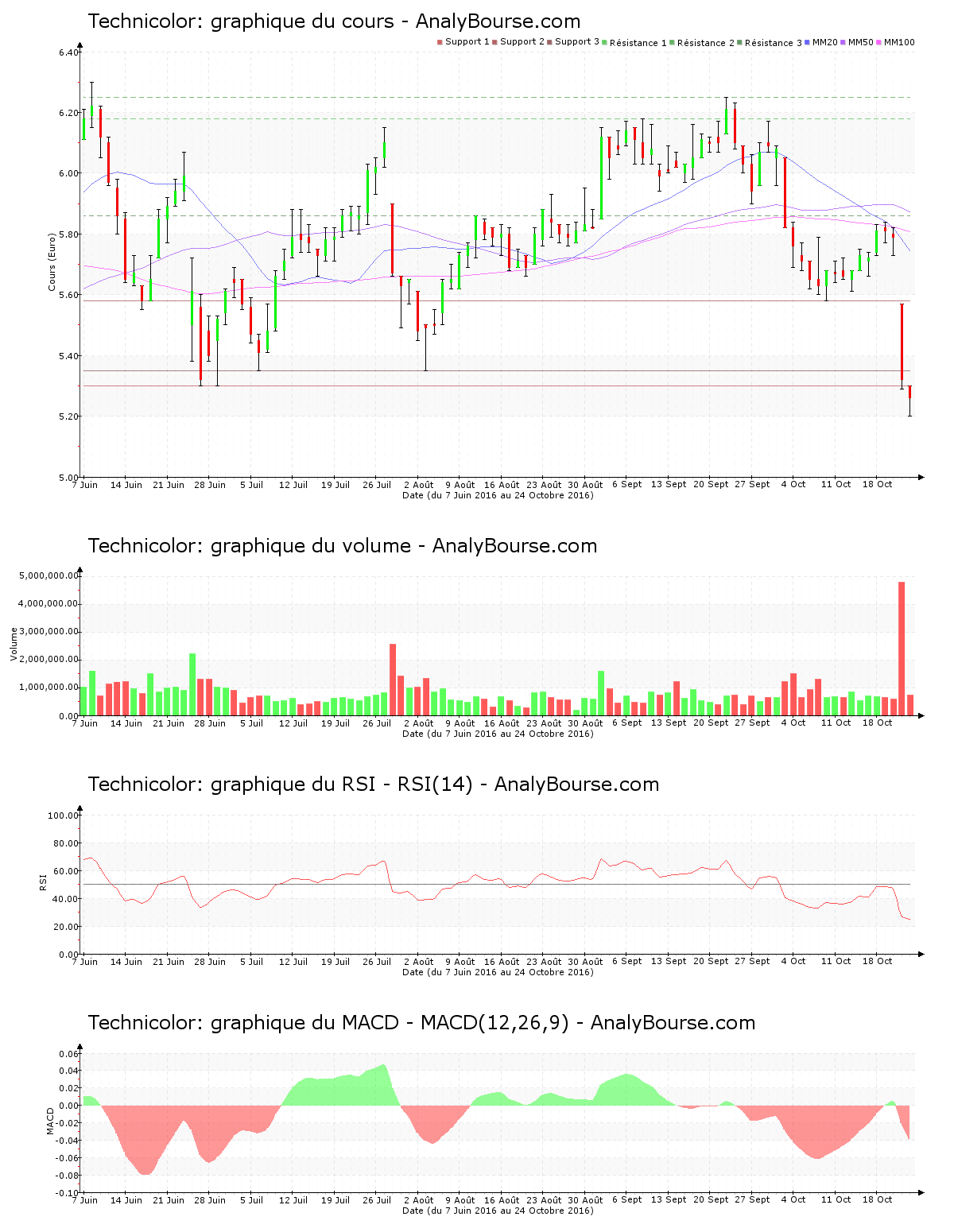This screenshot has width=954, height=1232.
Task: Click '6 Sept' on the price chart axis
Action: [x=627, y=485]
